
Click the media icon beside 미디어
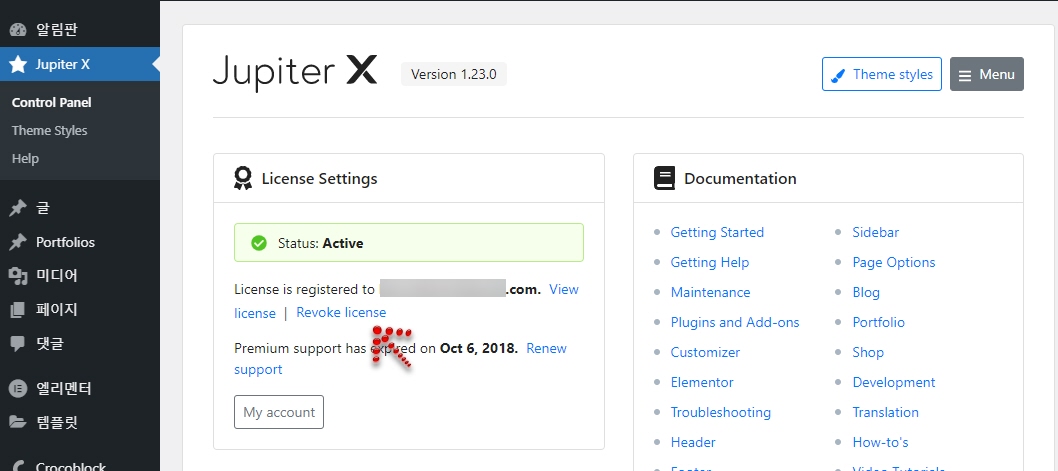pos(18,275)
